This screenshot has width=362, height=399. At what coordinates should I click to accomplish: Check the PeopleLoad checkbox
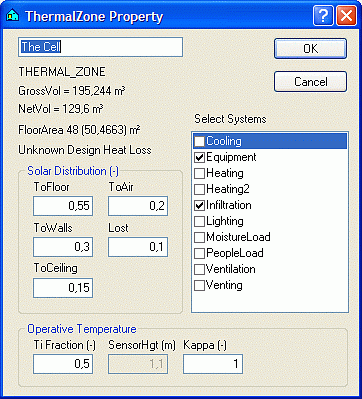(x=199, y=253)
